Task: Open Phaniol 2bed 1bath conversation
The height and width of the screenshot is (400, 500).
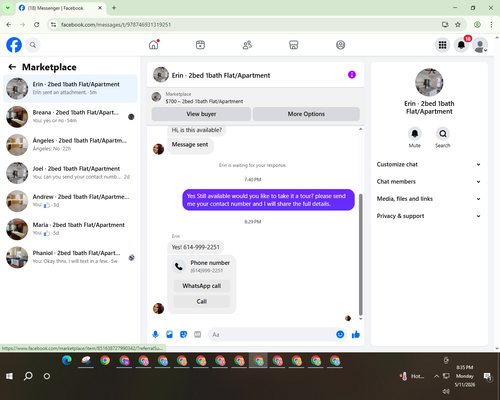Action: [x=70, y=257]
